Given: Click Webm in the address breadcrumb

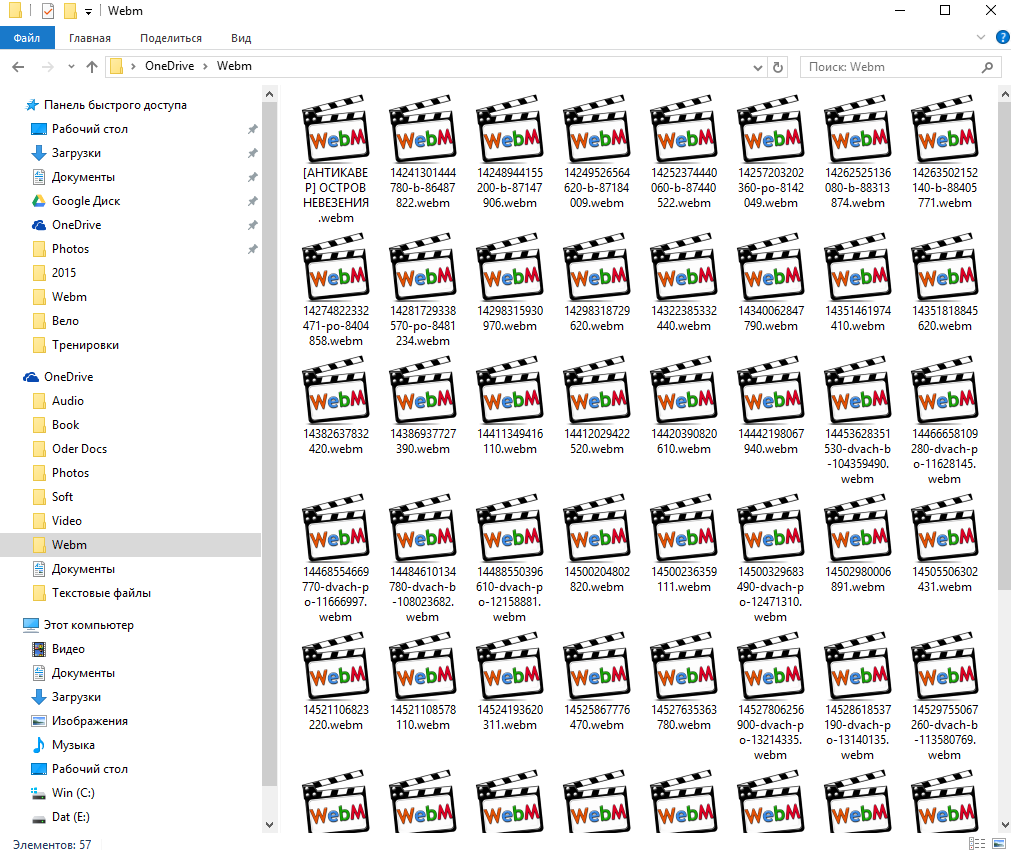Looking at the screenshot, I should coord(234,66).
